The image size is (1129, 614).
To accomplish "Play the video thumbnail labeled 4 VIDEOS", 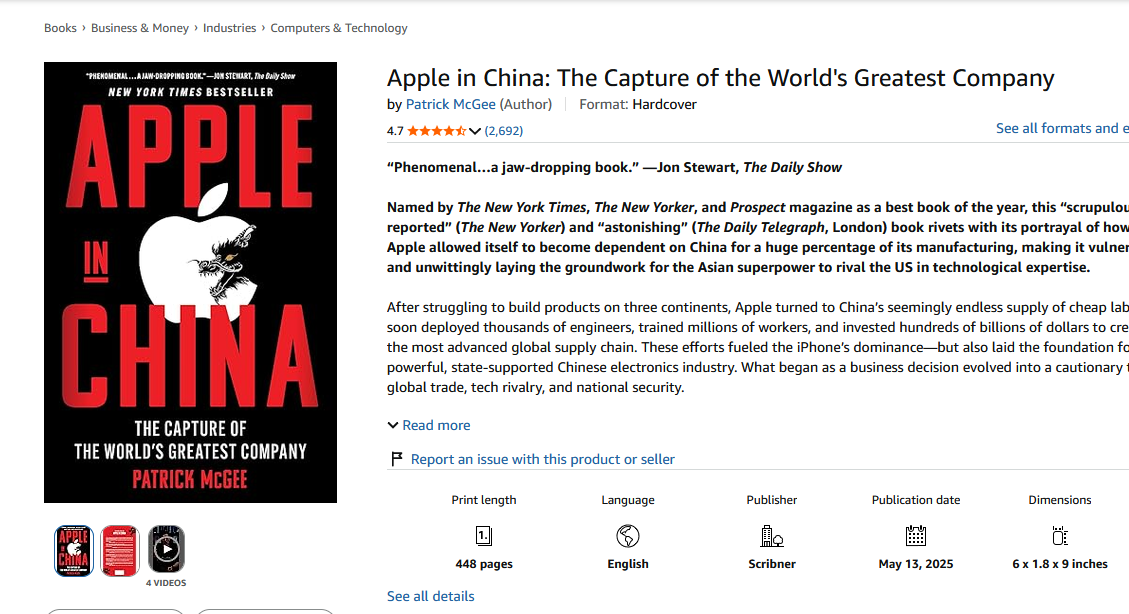I will (x=166, y=550).
